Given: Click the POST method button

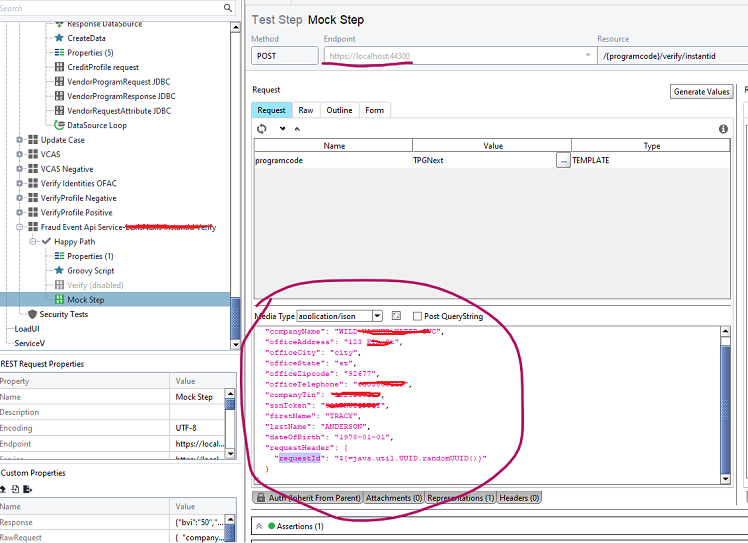Looking at the screenshot, I should (x=284, y=56).
